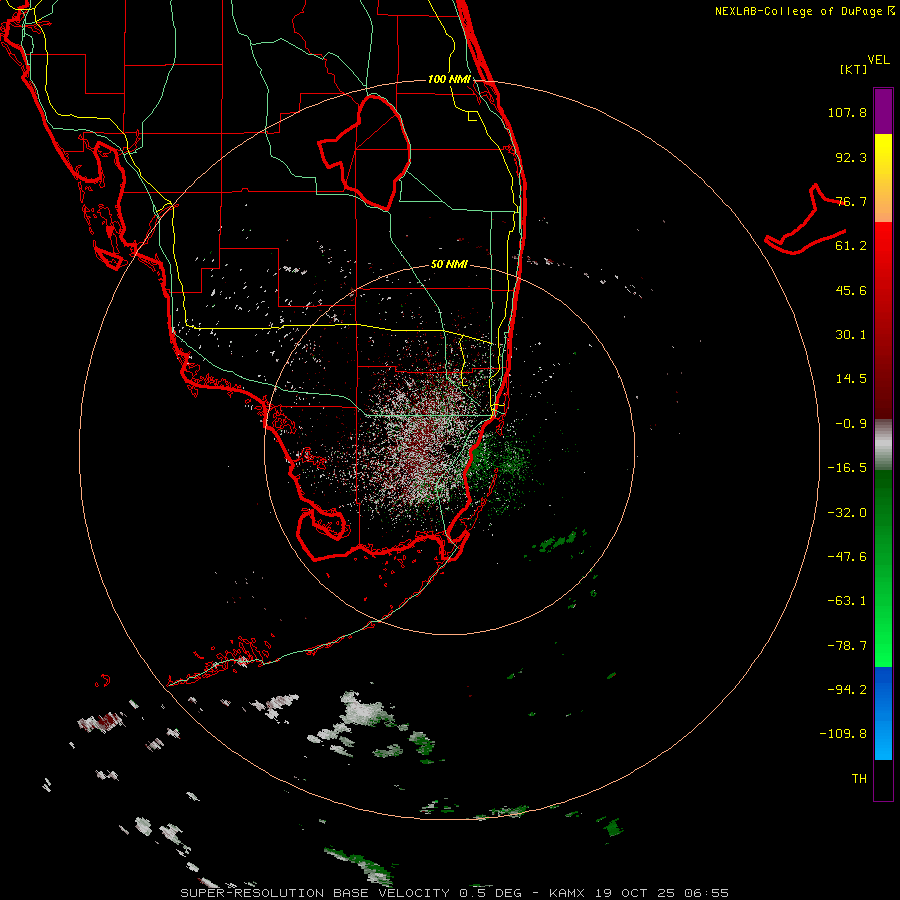The width and height of the screenshot is (900, 900).
Task: Pick the gray near-zero segment of the color bar
Action: click(x=883, y=444)
